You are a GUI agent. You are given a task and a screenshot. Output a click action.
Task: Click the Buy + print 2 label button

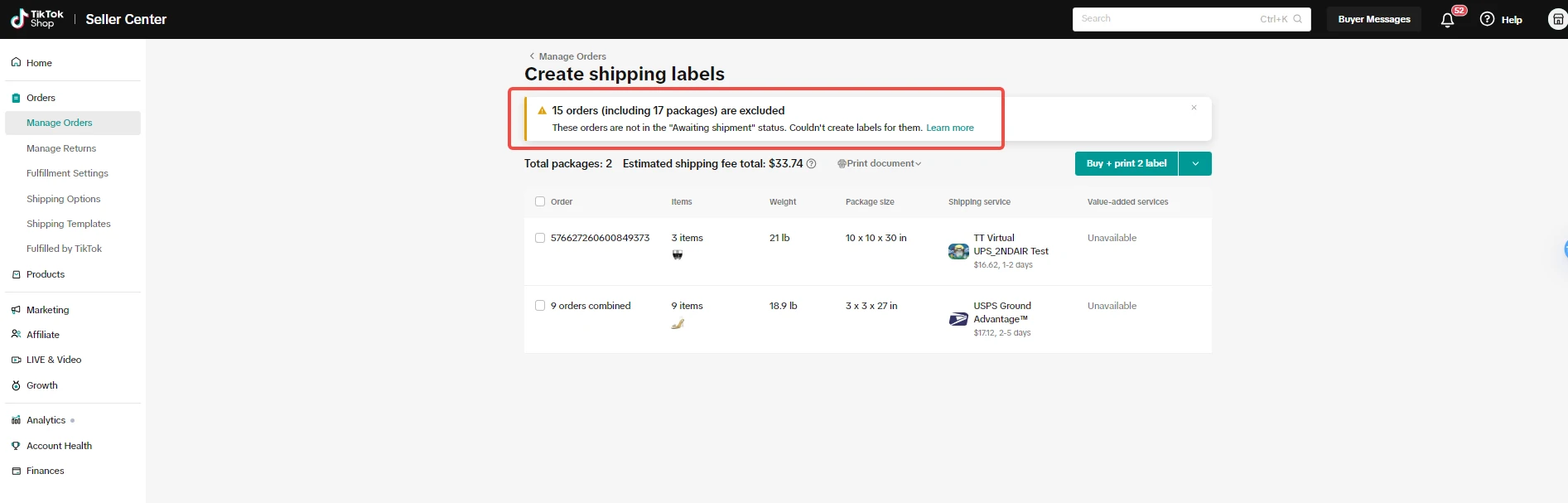[x=1126, y=164]
